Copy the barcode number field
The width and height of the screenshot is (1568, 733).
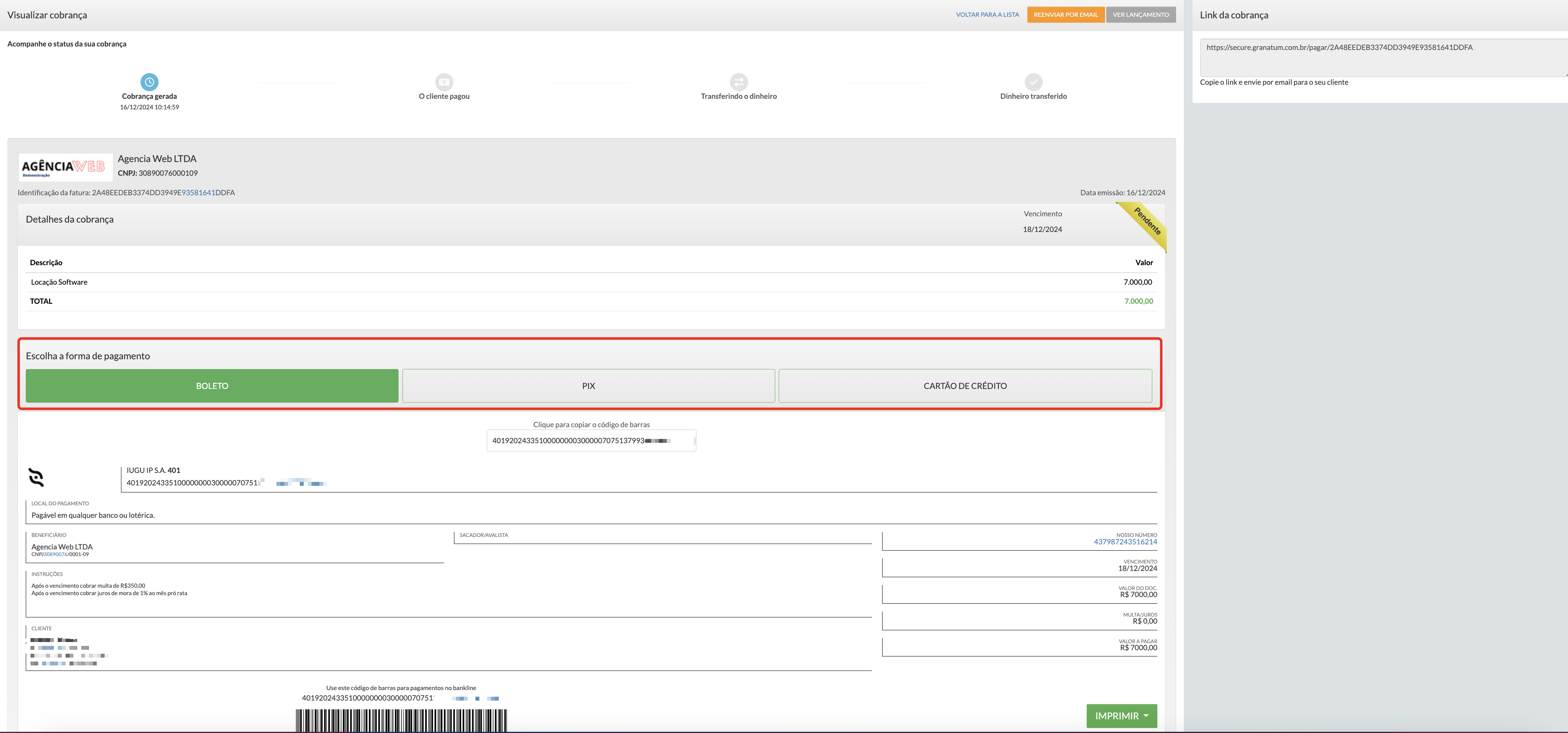[591, 441]
